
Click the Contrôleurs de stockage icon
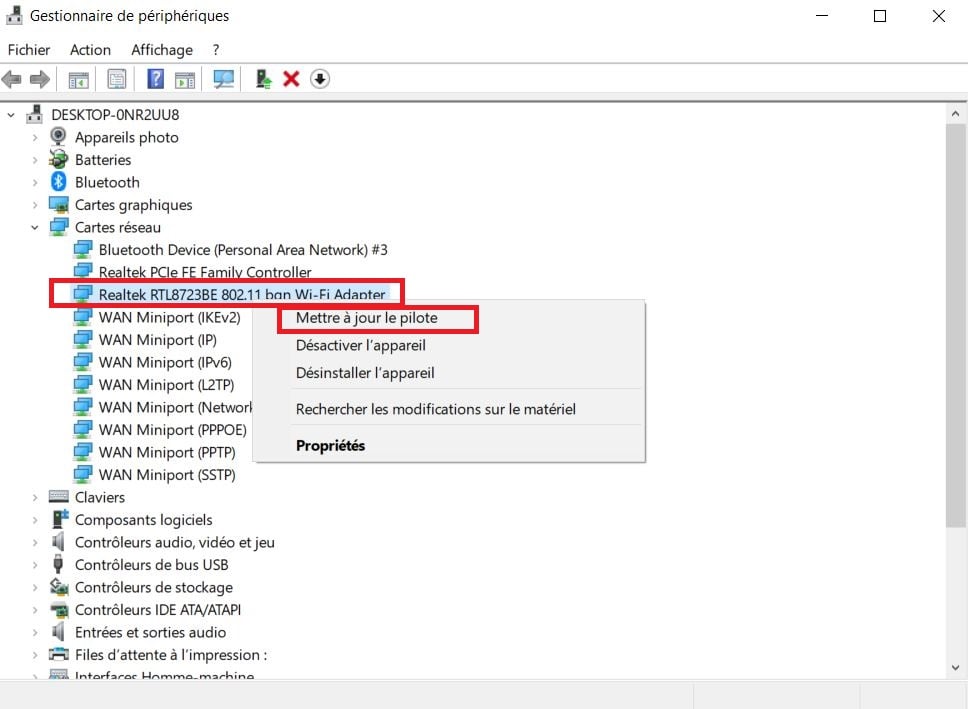coord(59,587)
